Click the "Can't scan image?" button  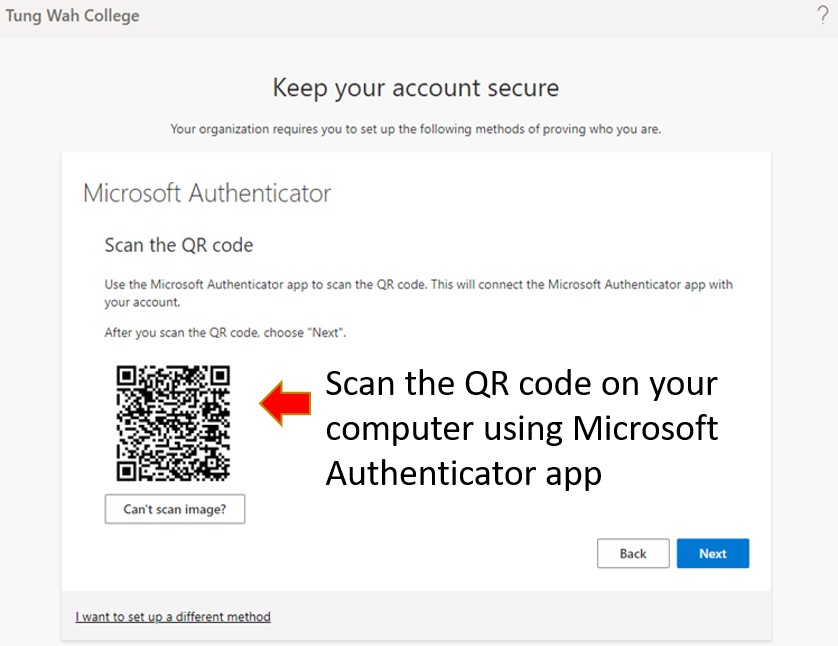[175, 509]
